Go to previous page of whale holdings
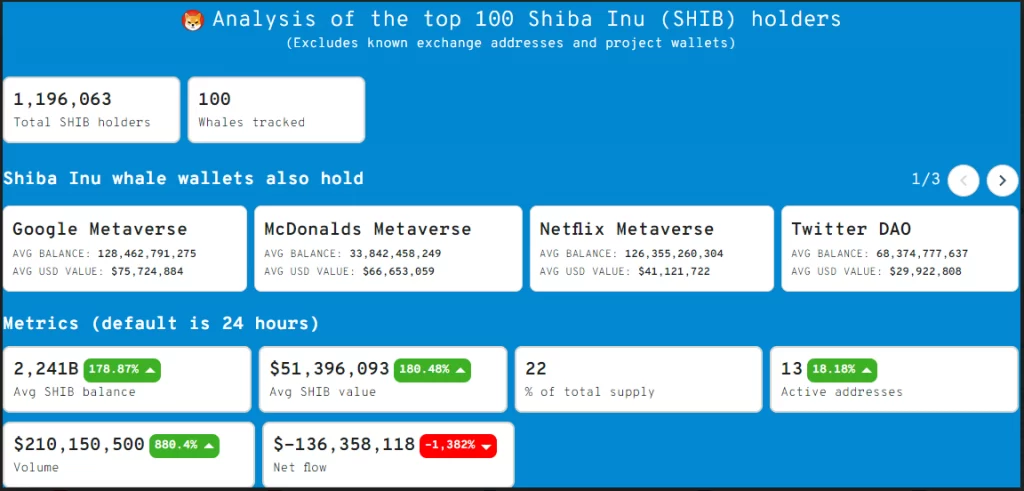1024x491 pixels. point(963,181)
